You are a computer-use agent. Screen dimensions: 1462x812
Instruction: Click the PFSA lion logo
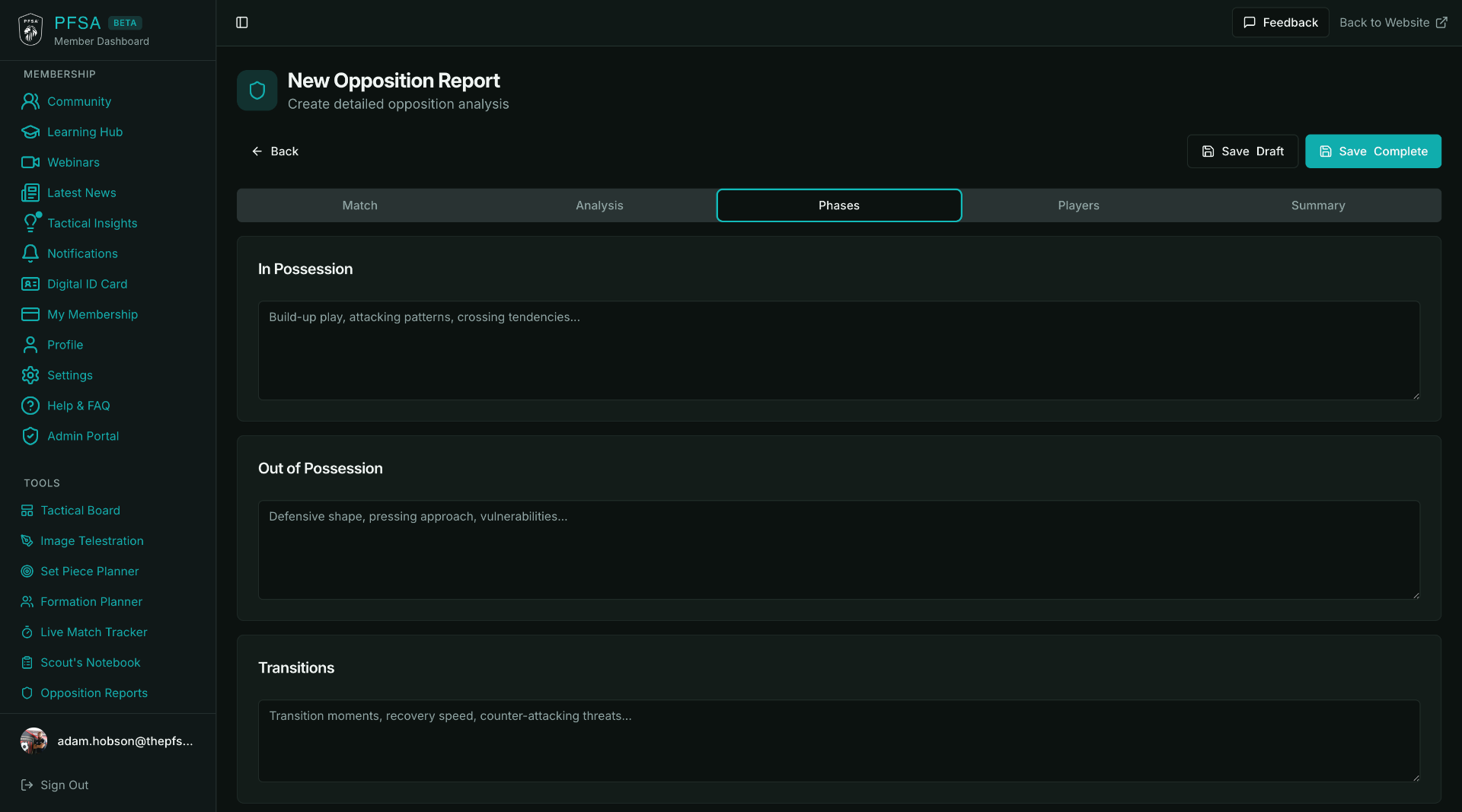click(30, 30)
